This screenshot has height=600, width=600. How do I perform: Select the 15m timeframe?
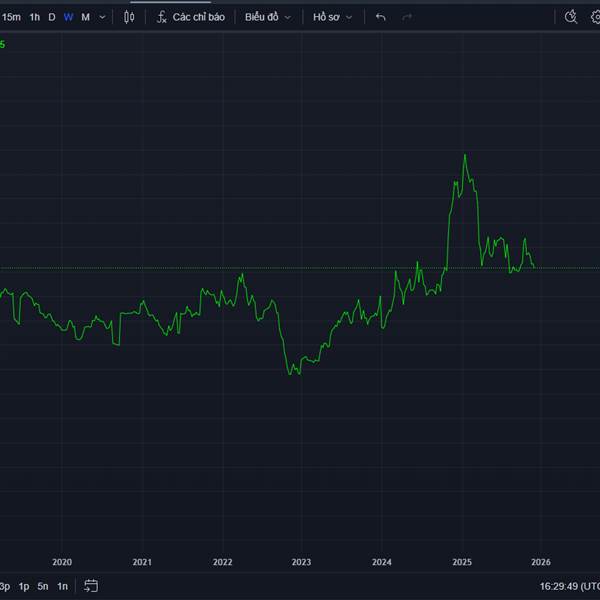tap(11, 17)
